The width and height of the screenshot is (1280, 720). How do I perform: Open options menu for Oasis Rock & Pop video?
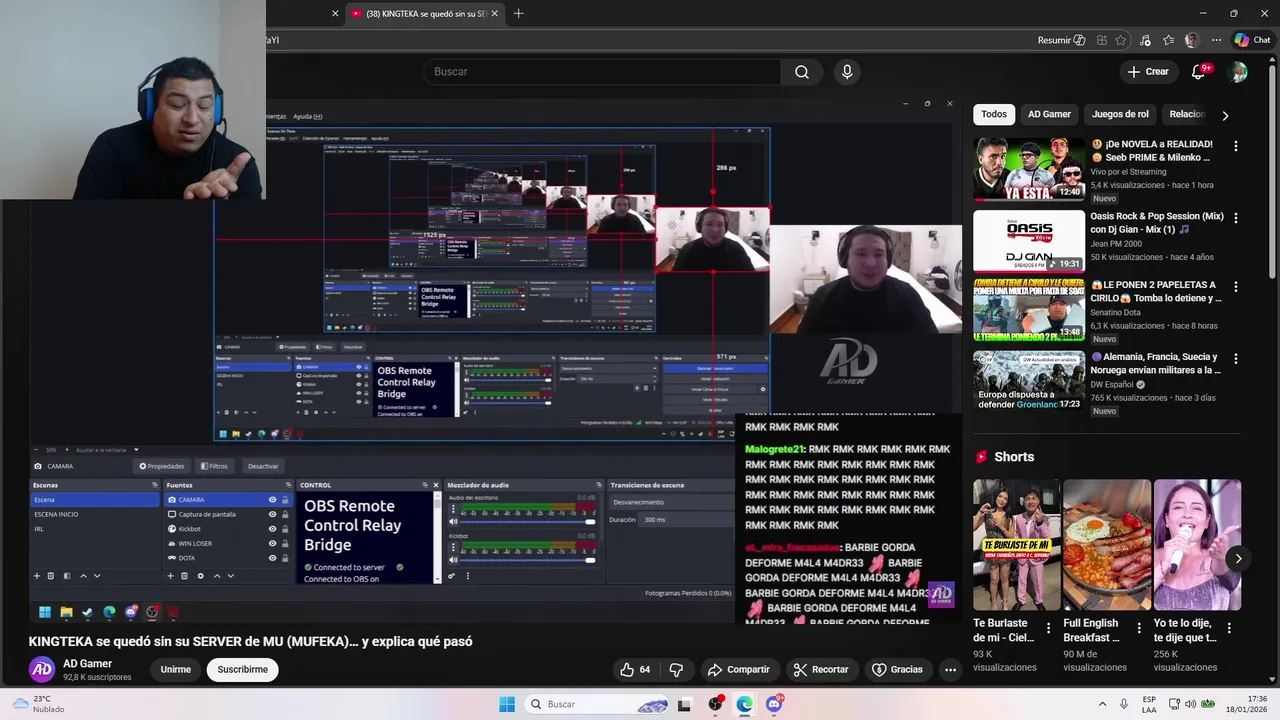click(x=1236, y=218)
